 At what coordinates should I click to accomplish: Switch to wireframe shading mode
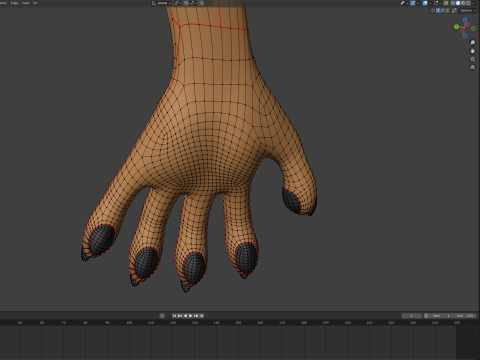tap(453, 3)
